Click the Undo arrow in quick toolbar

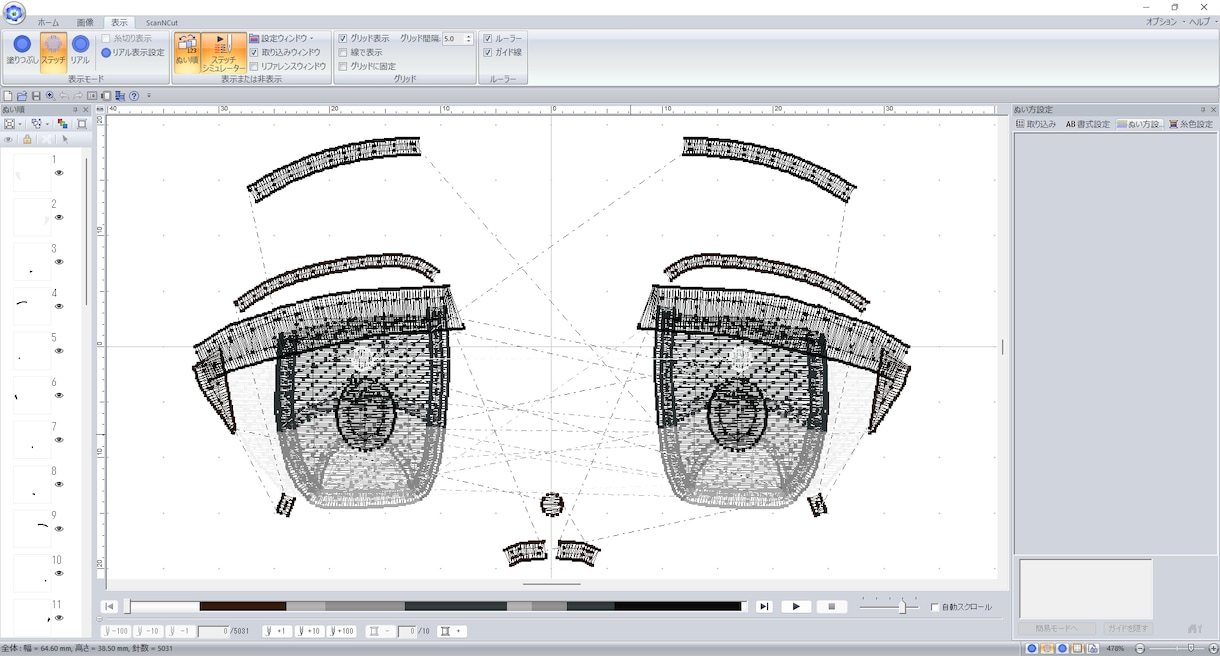click(64, 96)
